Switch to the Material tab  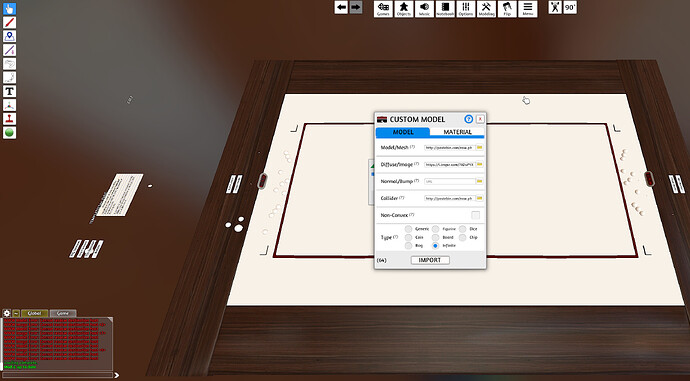click(x=457, y=132)
